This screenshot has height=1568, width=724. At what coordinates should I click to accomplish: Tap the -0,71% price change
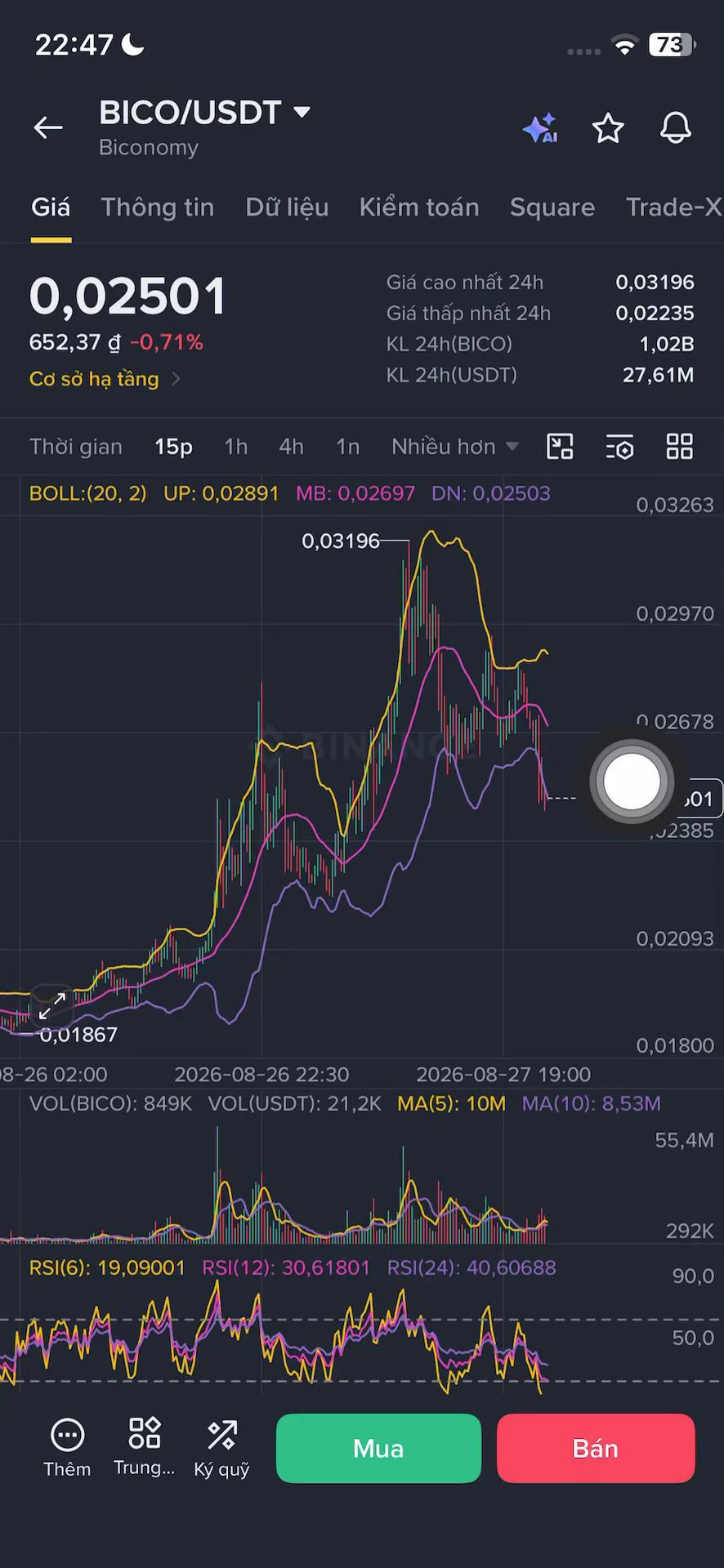pyautogui.click(x=167, y=342)
